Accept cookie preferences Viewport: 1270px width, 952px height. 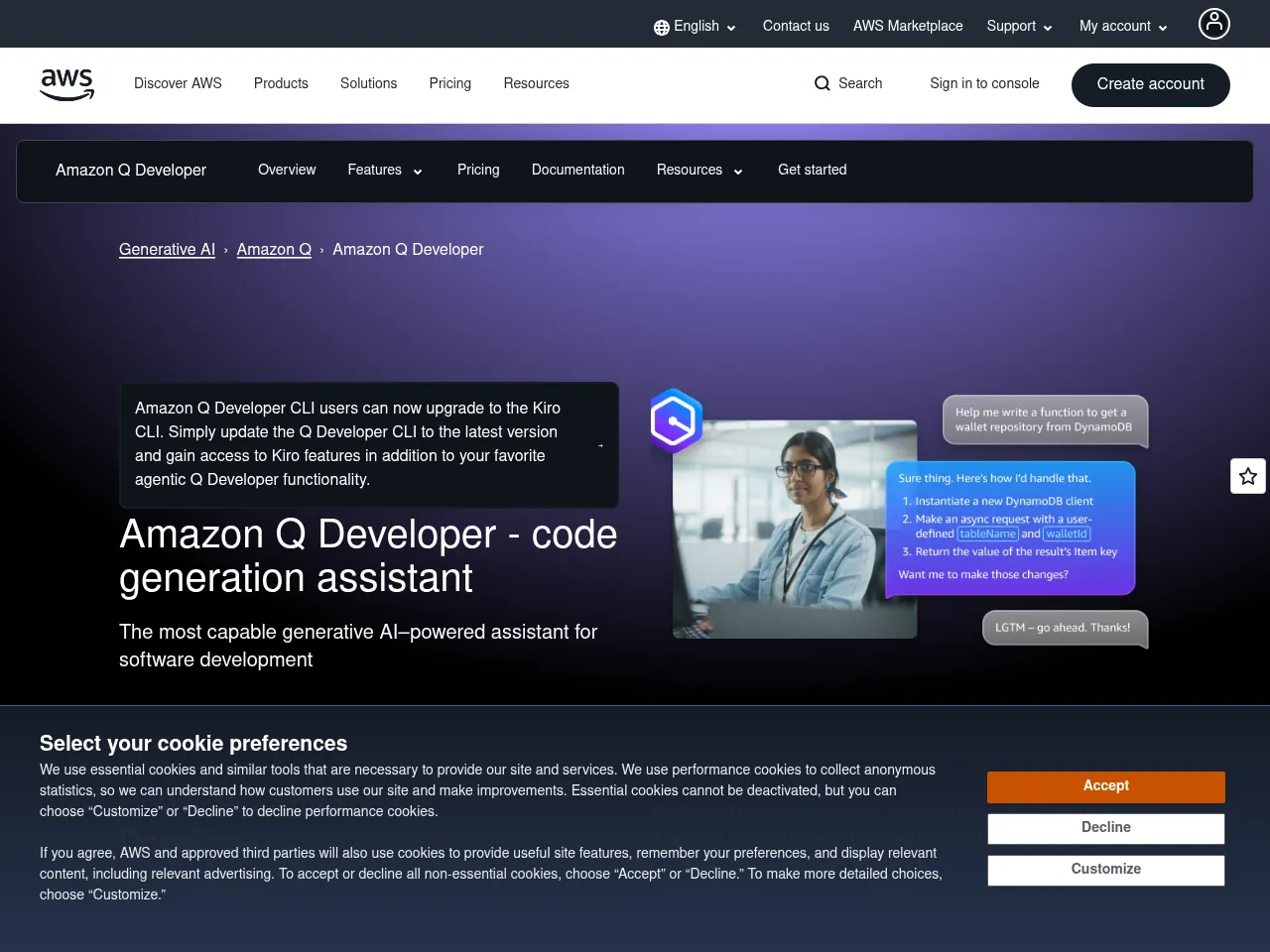click(x=1105, y=786)
